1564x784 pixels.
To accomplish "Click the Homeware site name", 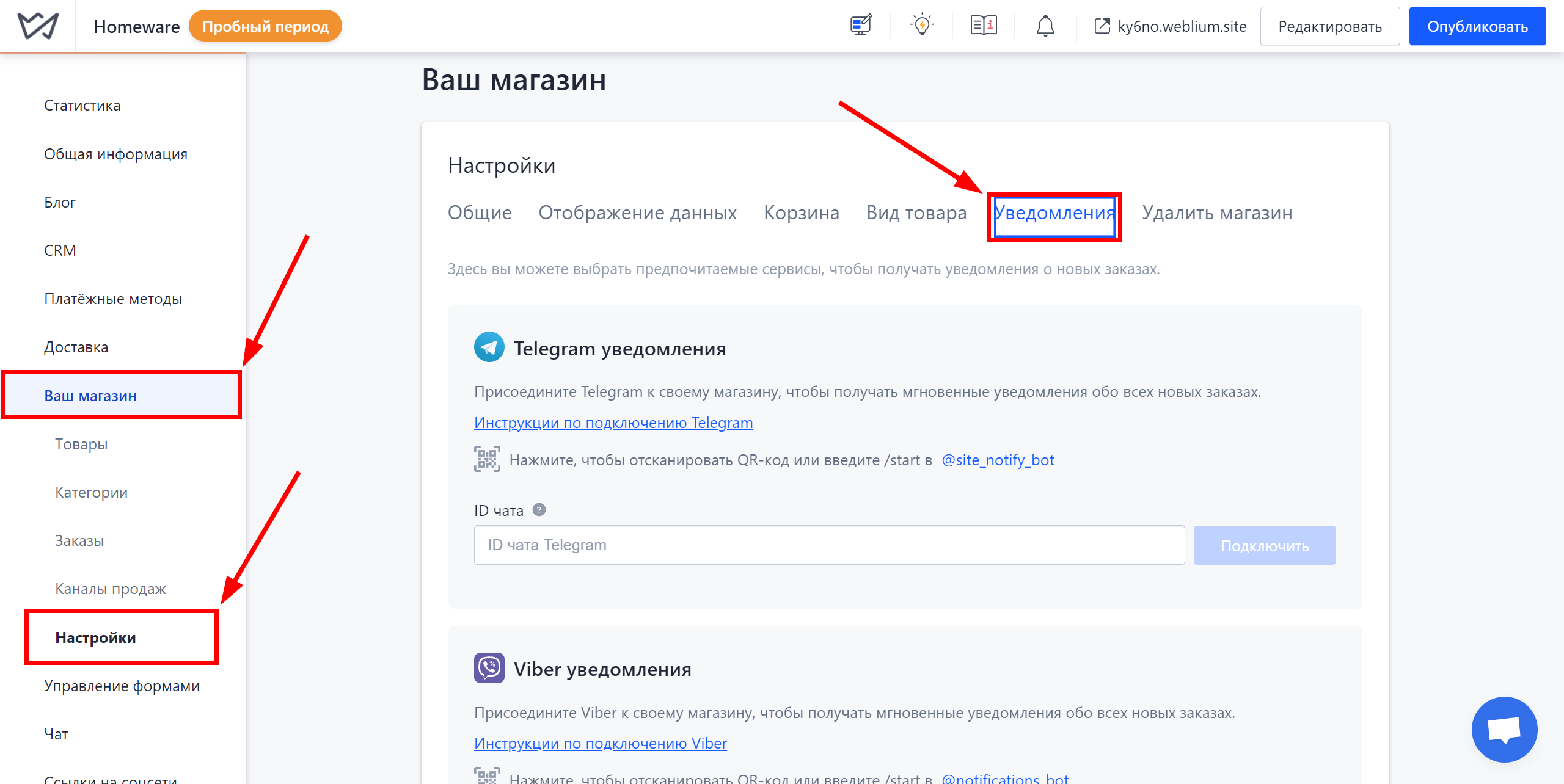I will pos(137,26).
